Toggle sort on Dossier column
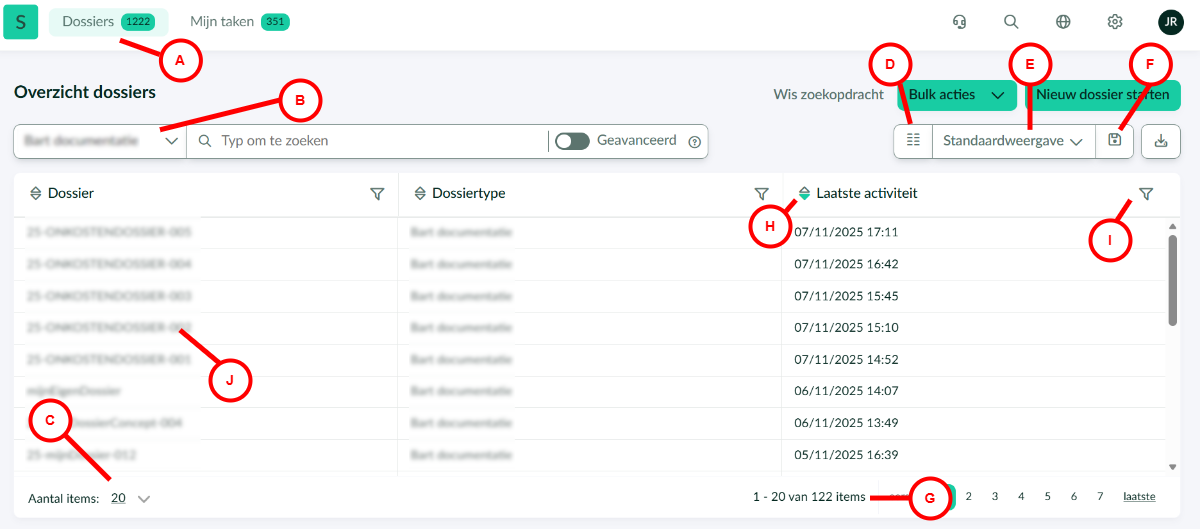Image resolution: width=1201 pixels, height=530 pixels. point(35,194)
